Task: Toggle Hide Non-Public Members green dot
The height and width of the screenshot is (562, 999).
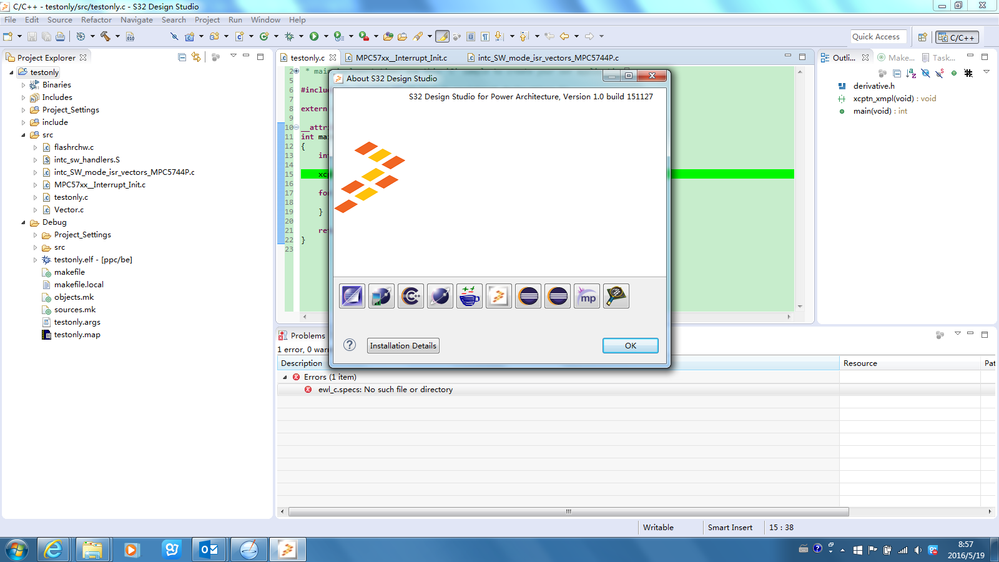Action: (954, 73)
